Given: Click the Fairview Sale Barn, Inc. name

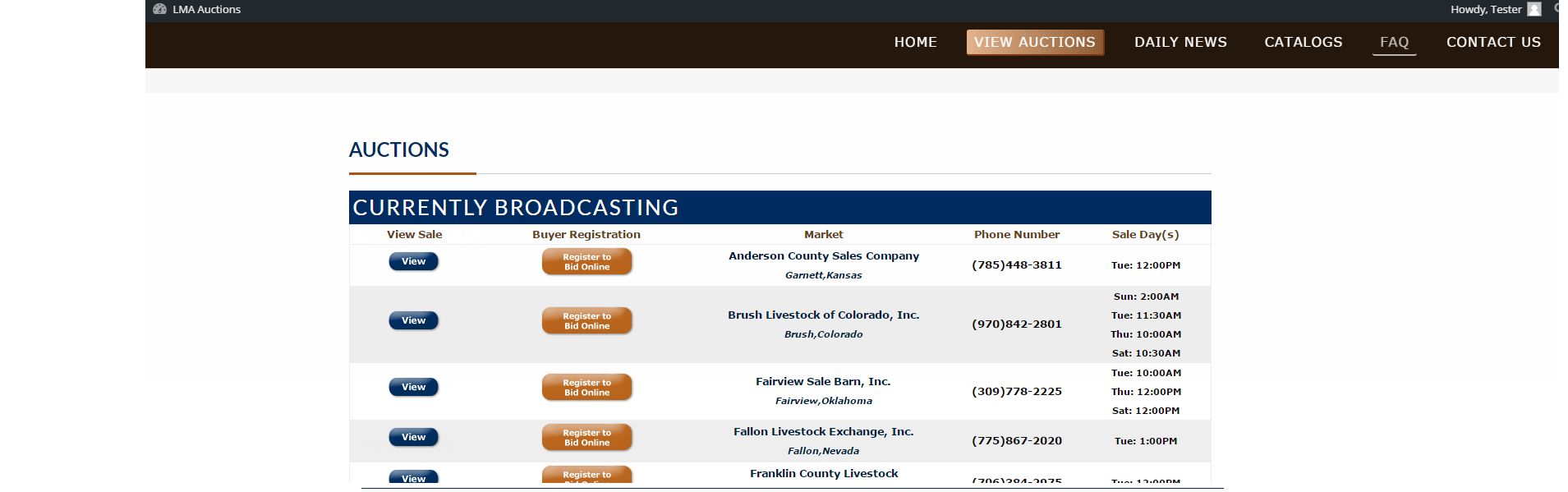Looking at the screenshot, I should coord(823,382).
